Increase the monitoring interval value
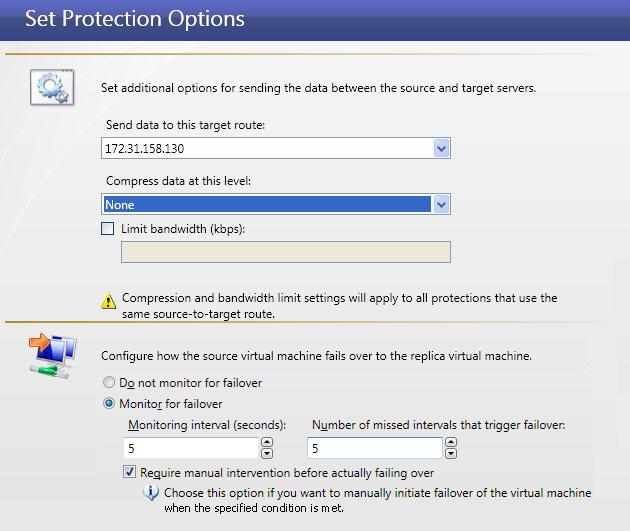630x531 pixels. 267,443
